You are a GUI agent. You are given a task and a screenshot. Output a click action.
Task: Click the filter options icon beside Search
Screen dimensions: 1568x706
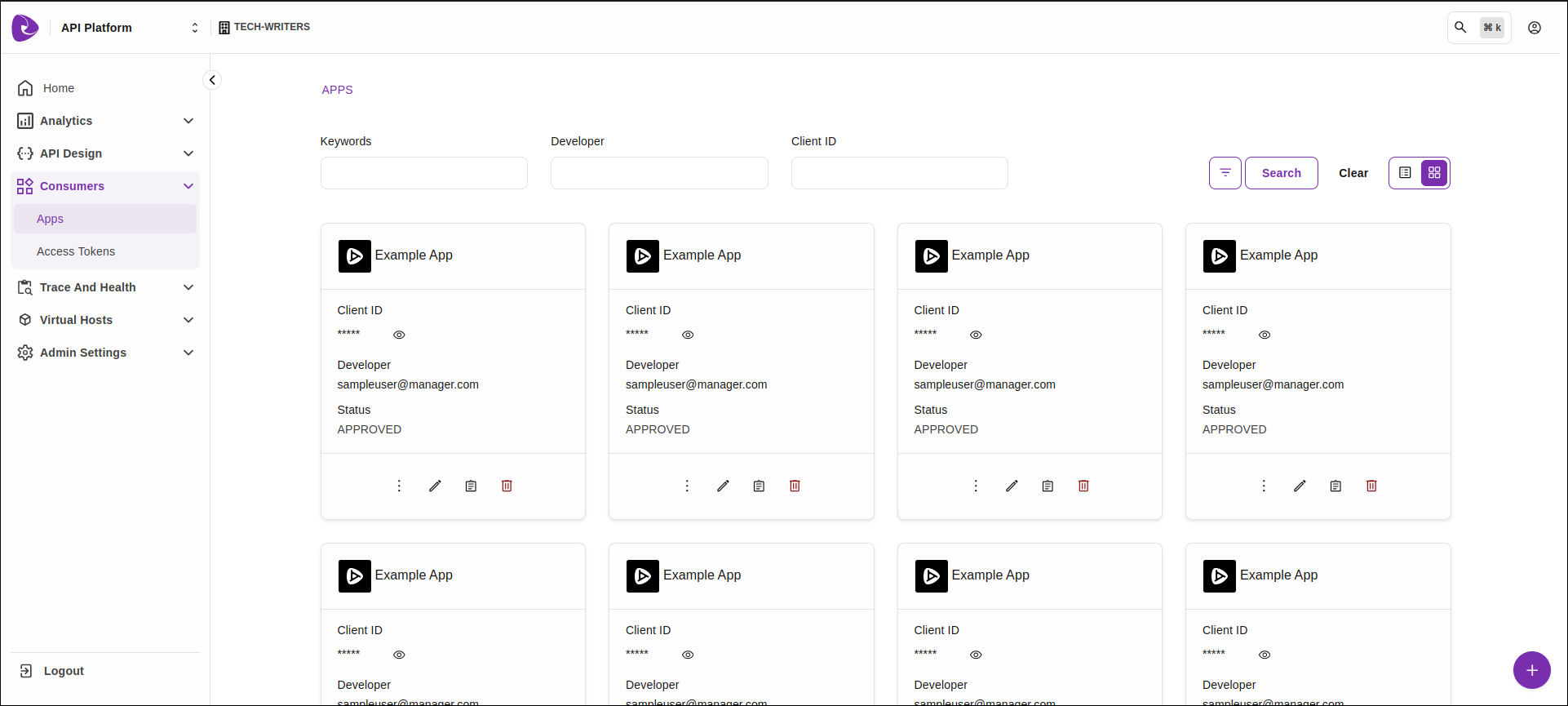tap(1225, 173)
